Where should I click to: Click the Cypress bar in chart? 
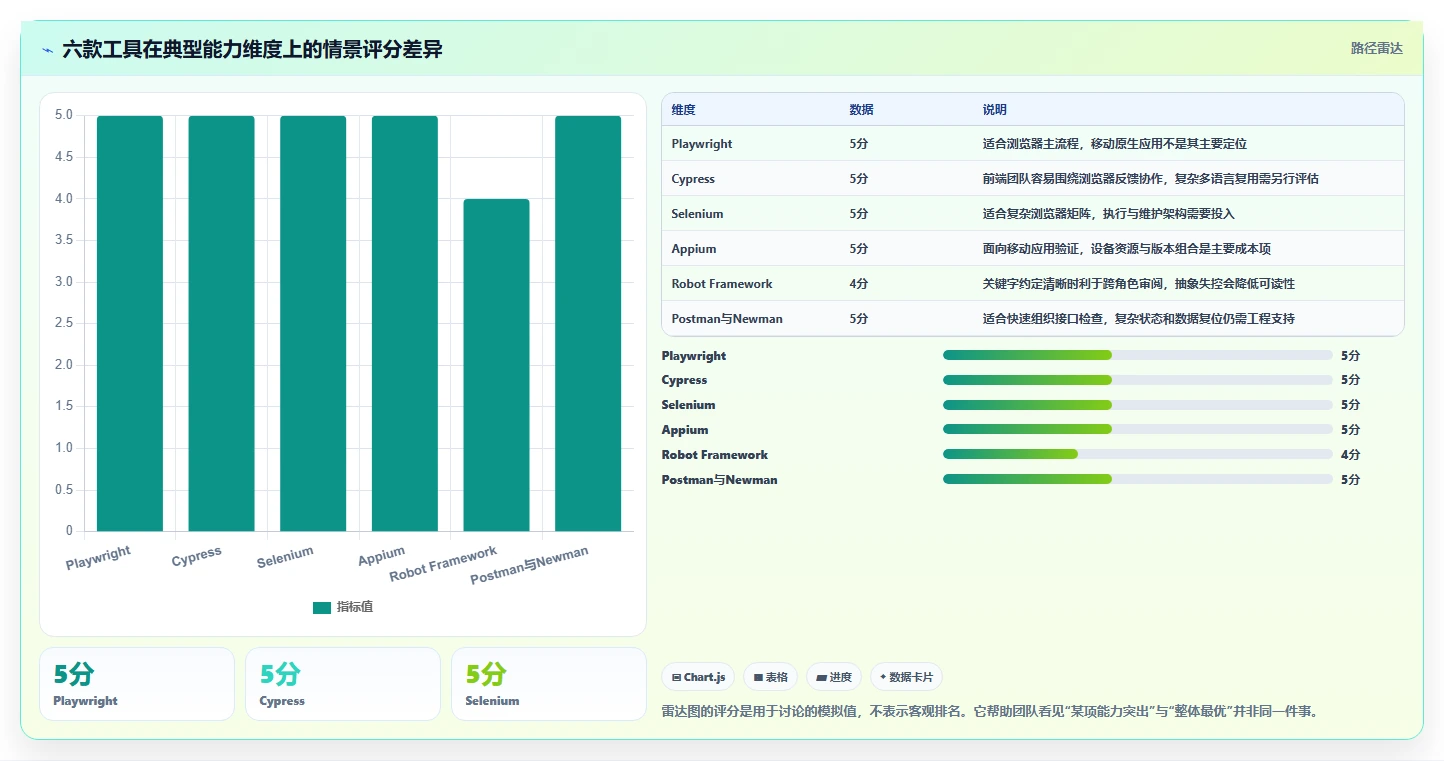(x=221, y=323)
